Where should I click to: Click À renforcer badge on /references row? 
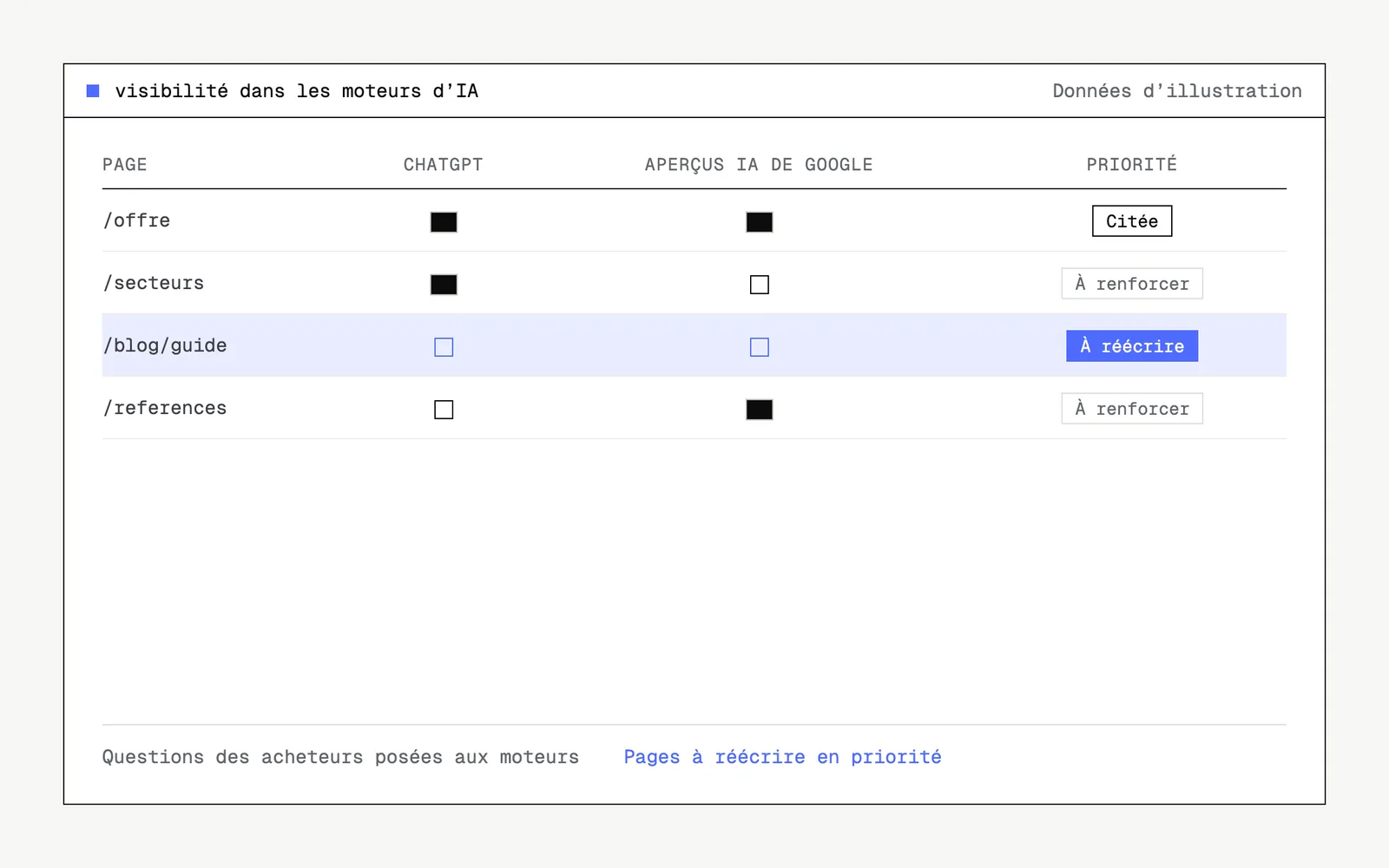point(1132,409)
